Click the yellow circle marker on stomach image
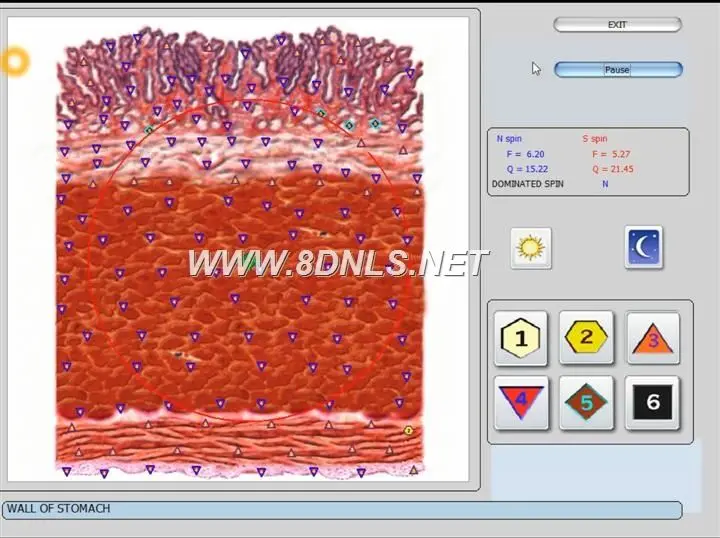The height and width of the screenshot is (538, 720). click(x=408, y=431)
